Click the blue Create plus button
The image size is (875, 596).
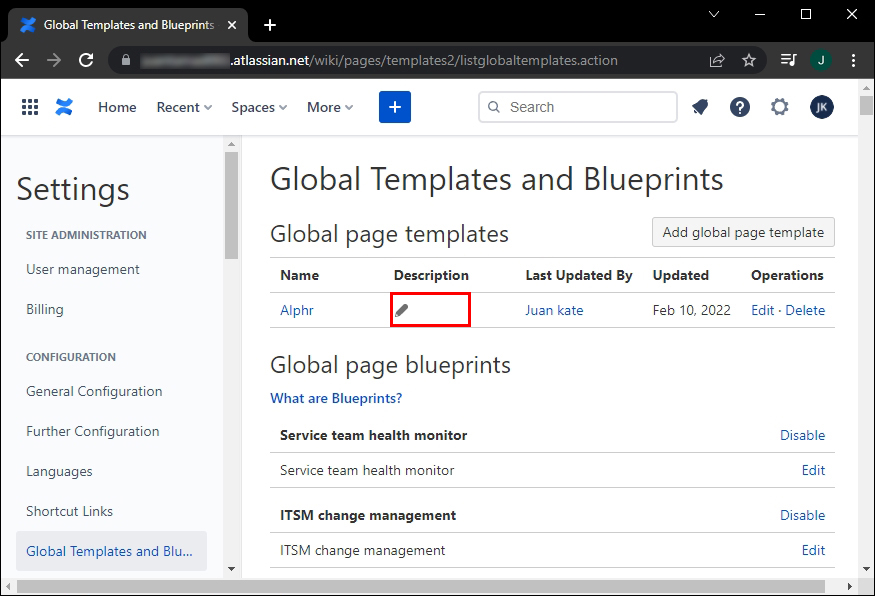pos(395,107)
